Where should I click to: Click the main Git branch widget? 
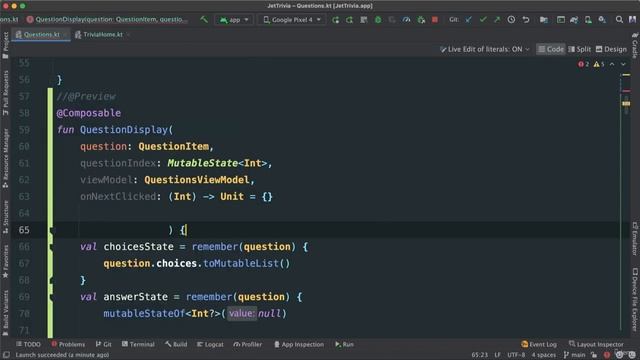tap(574, 355)
